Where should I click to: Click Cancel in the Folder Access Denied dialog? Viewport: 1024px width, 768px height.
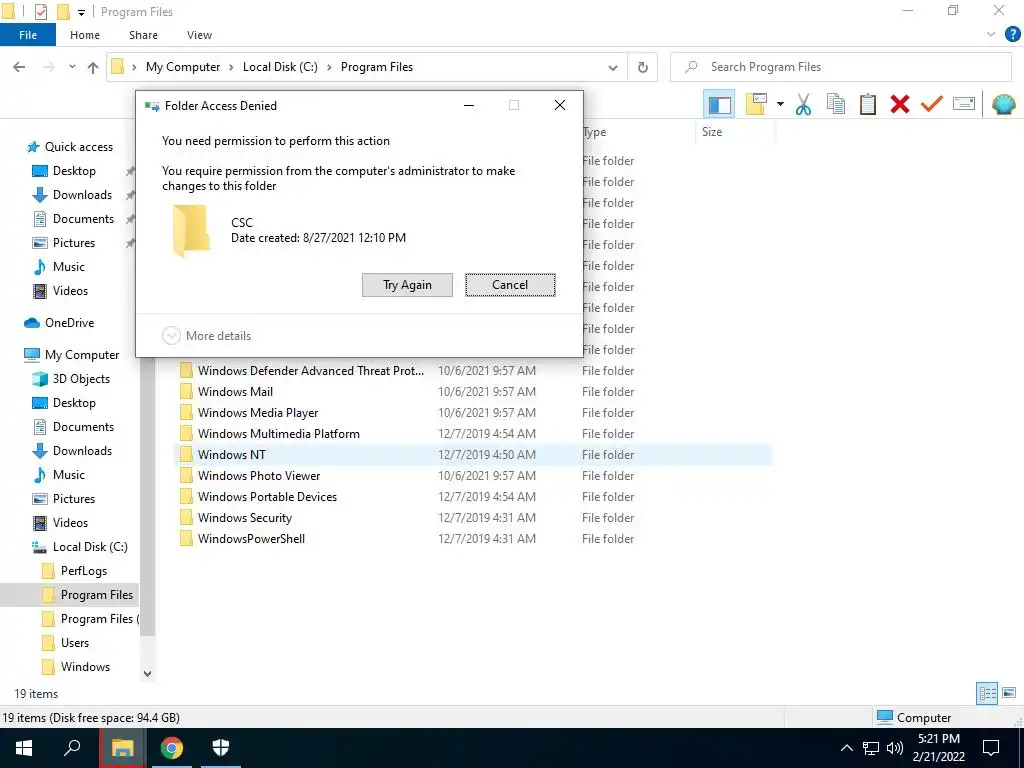tap(510, 285)
